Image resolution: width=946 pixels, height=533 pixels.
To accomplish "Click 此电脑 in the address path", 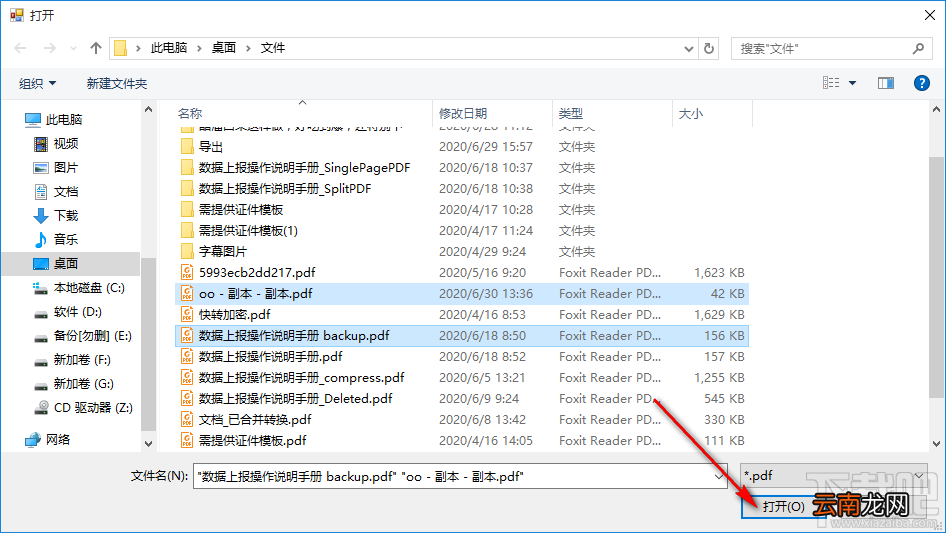I will [x=169, y=48].
